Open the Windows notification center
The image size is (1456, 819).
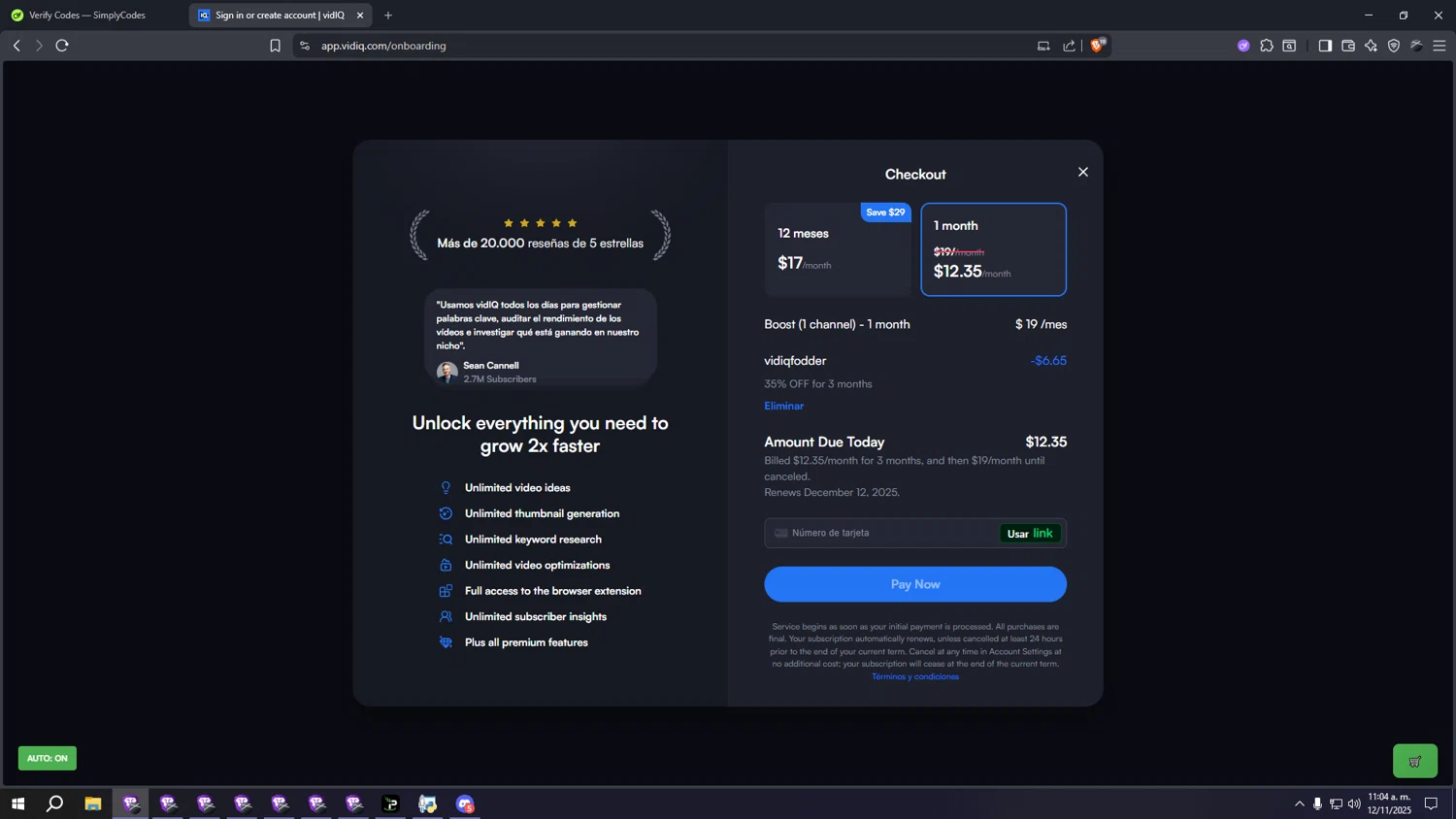coord(1431,803)
